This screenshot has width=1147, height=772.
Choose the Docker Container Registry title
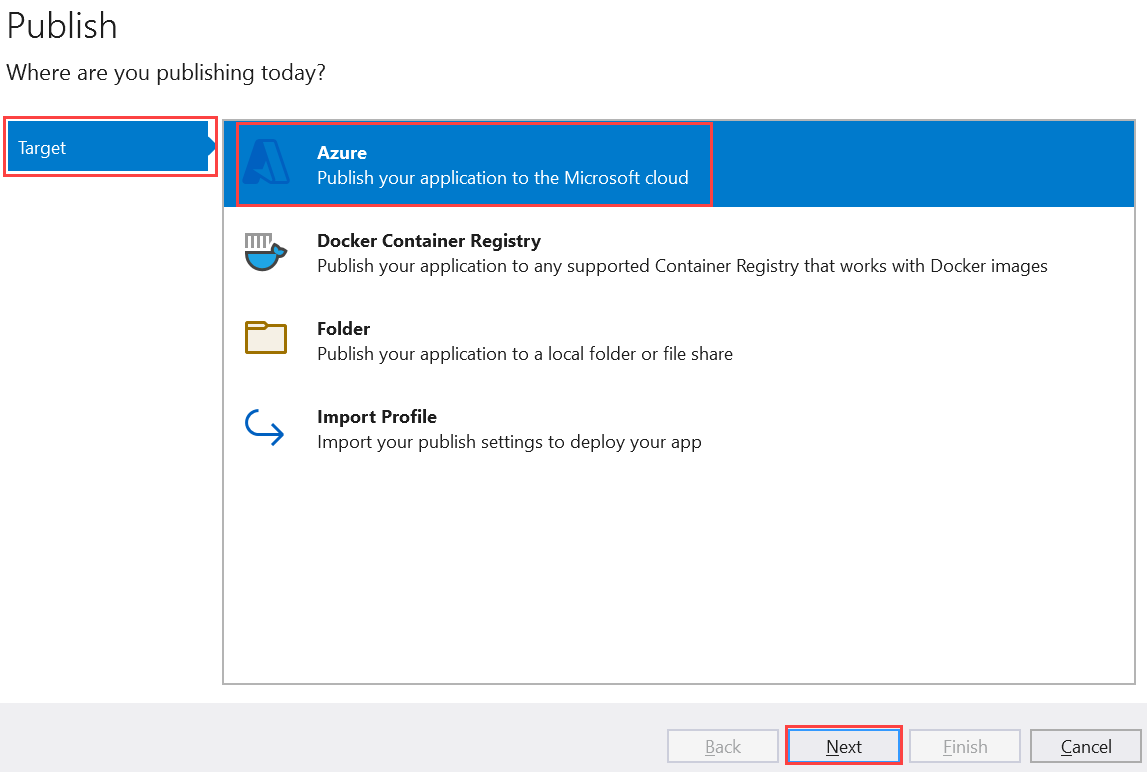click(x=429, y=241)
